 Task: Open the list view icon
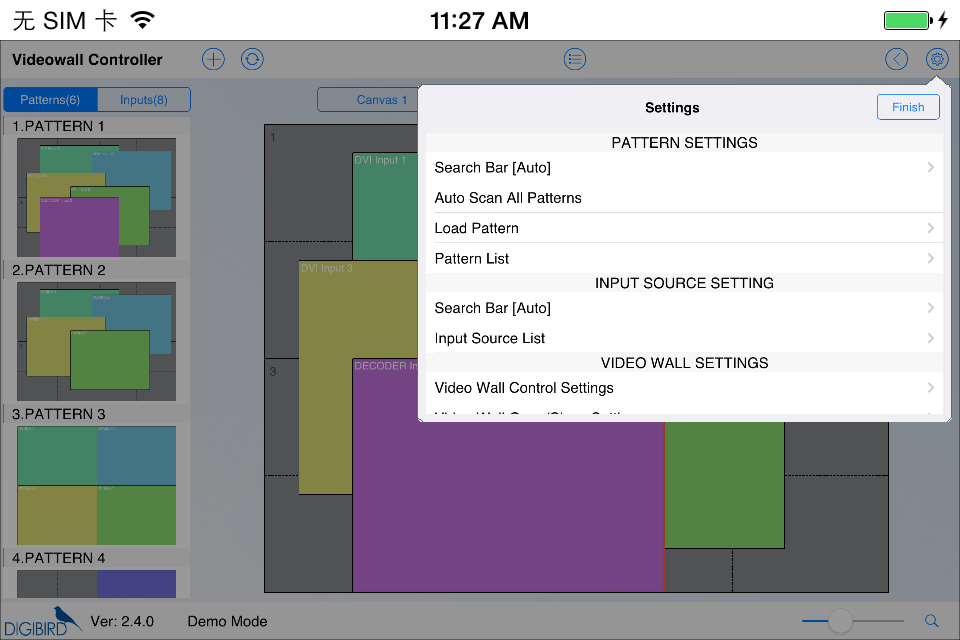pyautogui.click(x=575, y=59)
